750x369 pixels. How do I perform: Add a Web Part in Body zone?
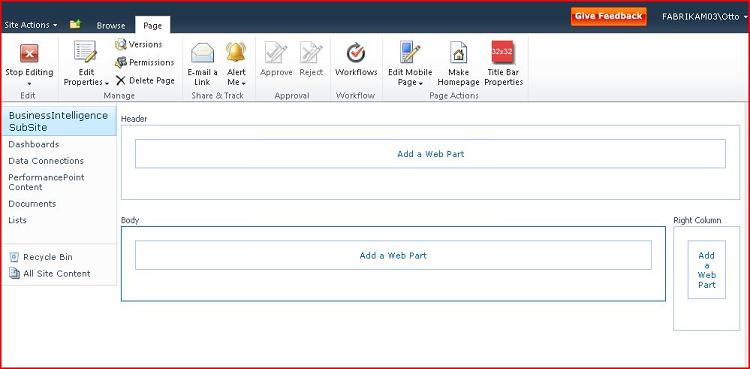coord(393,255)
